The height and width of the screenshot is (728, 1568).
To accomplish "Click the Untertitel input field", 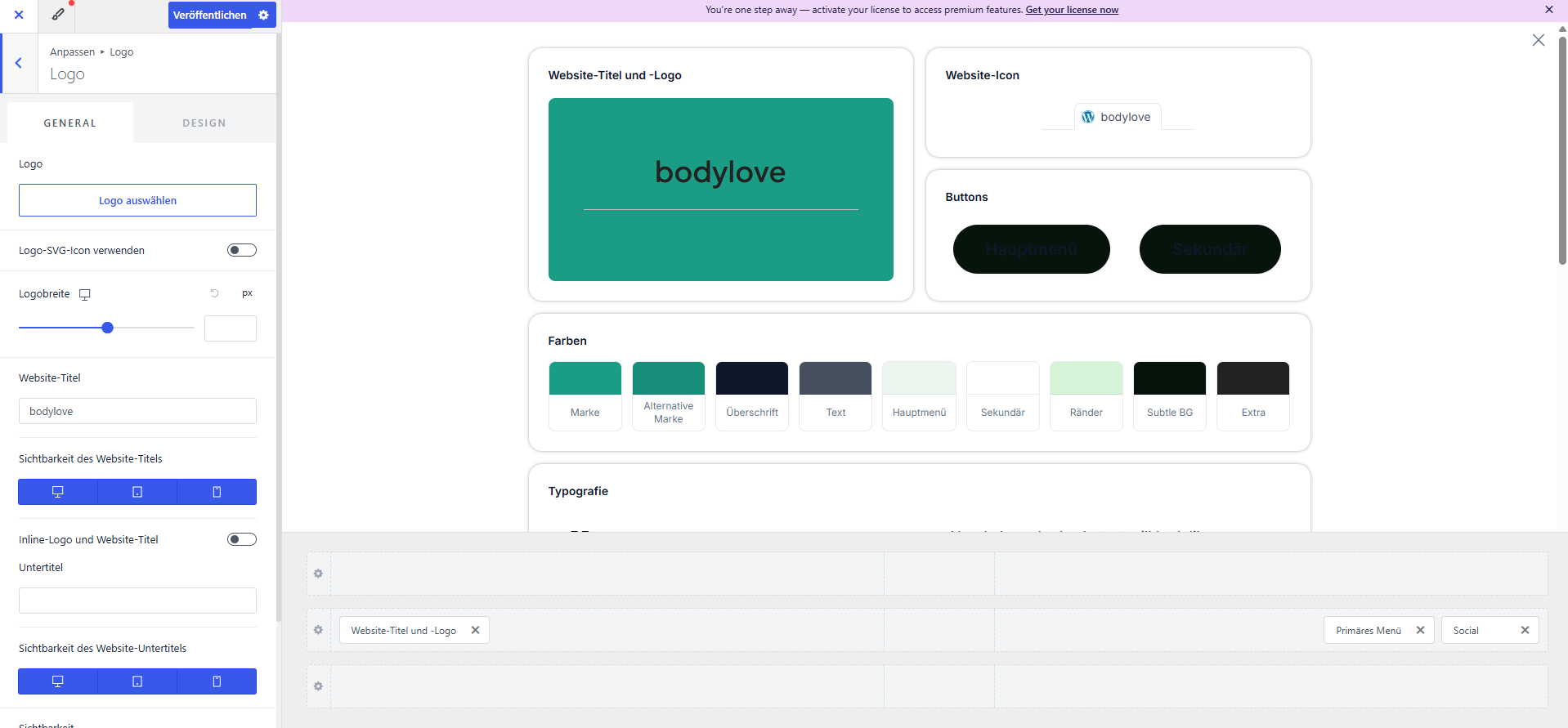I will coord(137,601).
